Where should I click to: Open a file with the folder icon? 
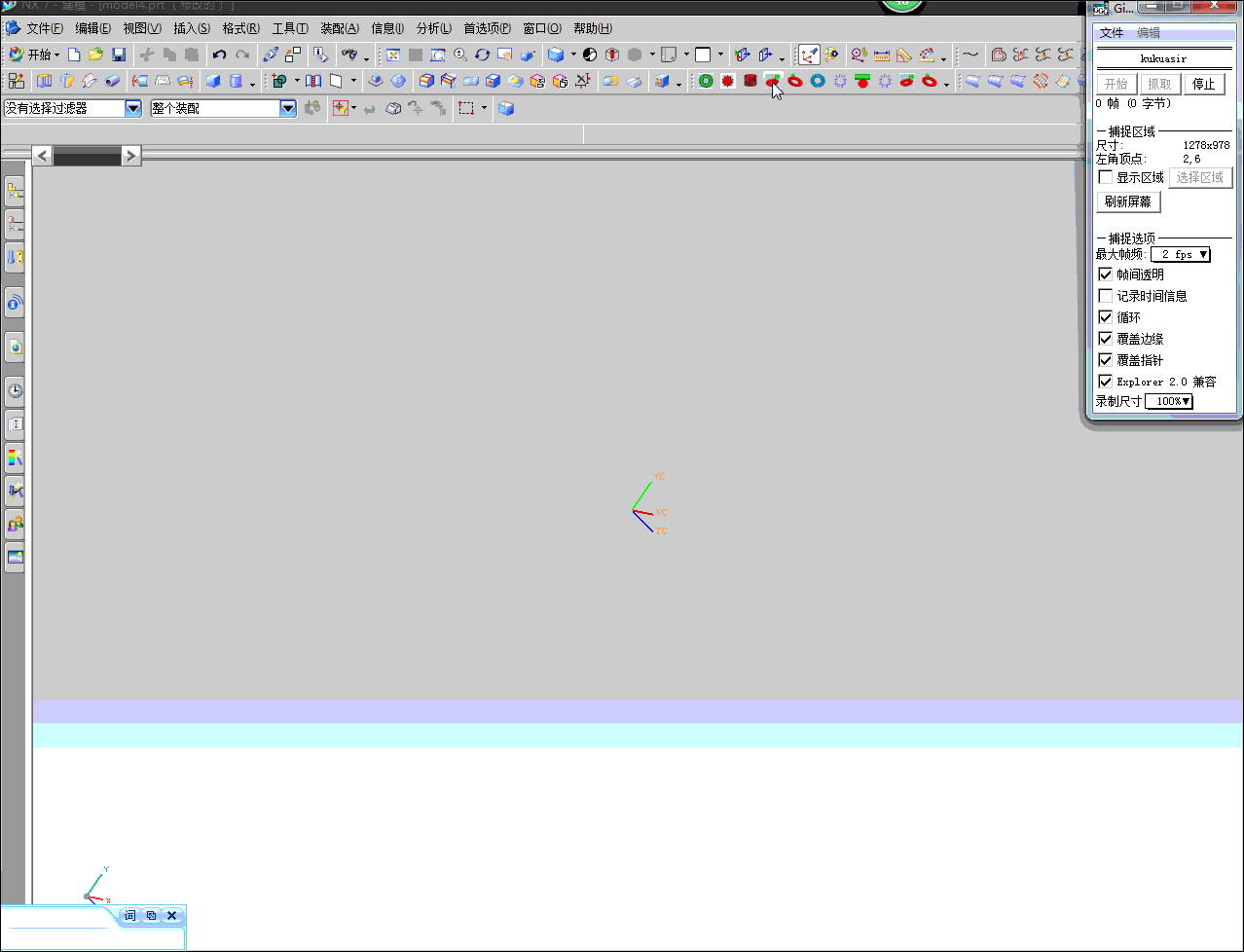click(95, 55)
